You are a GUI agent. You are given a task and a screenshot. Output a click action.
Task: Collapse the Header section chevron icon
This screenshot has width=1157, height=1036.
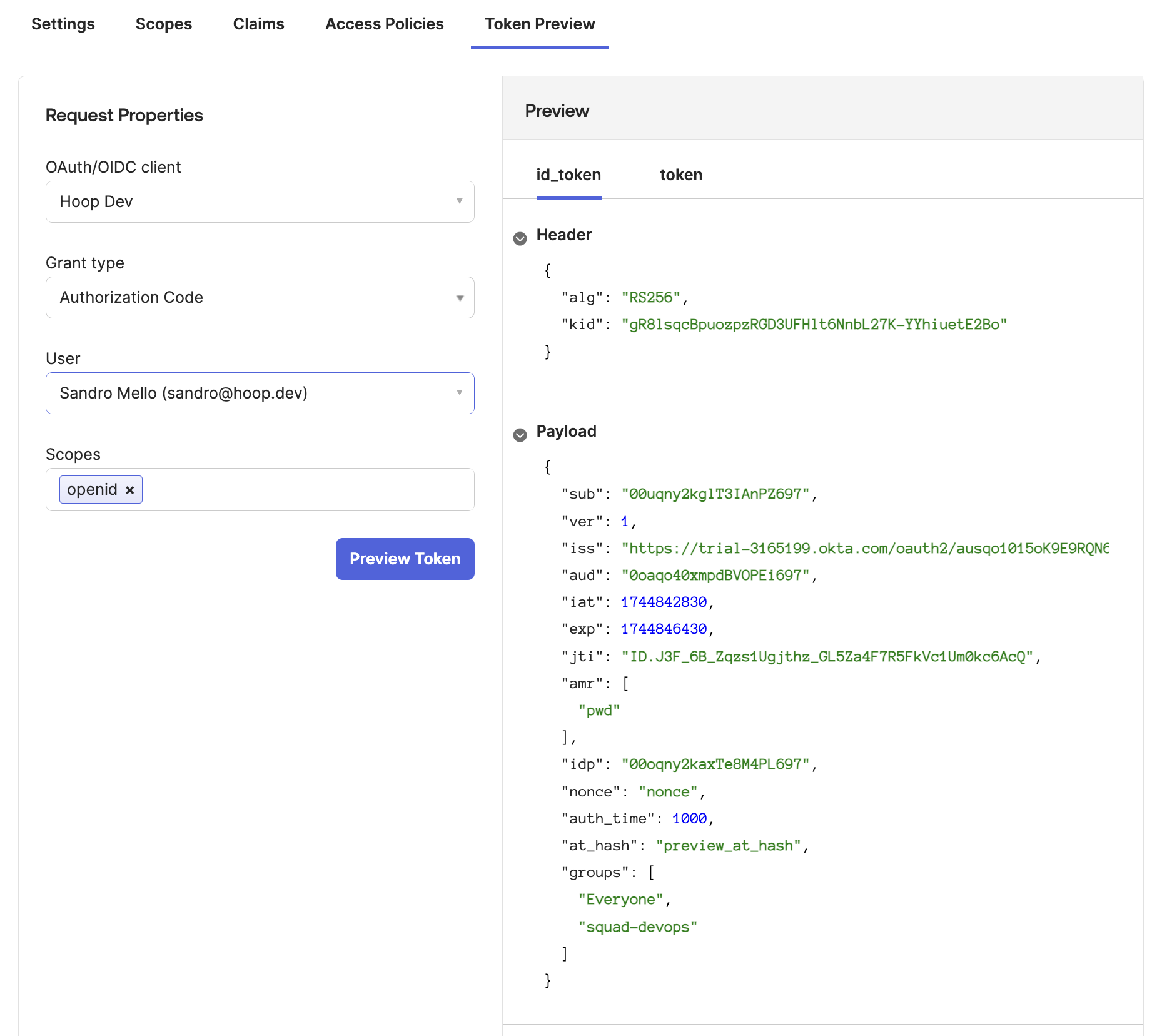[x=520, y=238]
